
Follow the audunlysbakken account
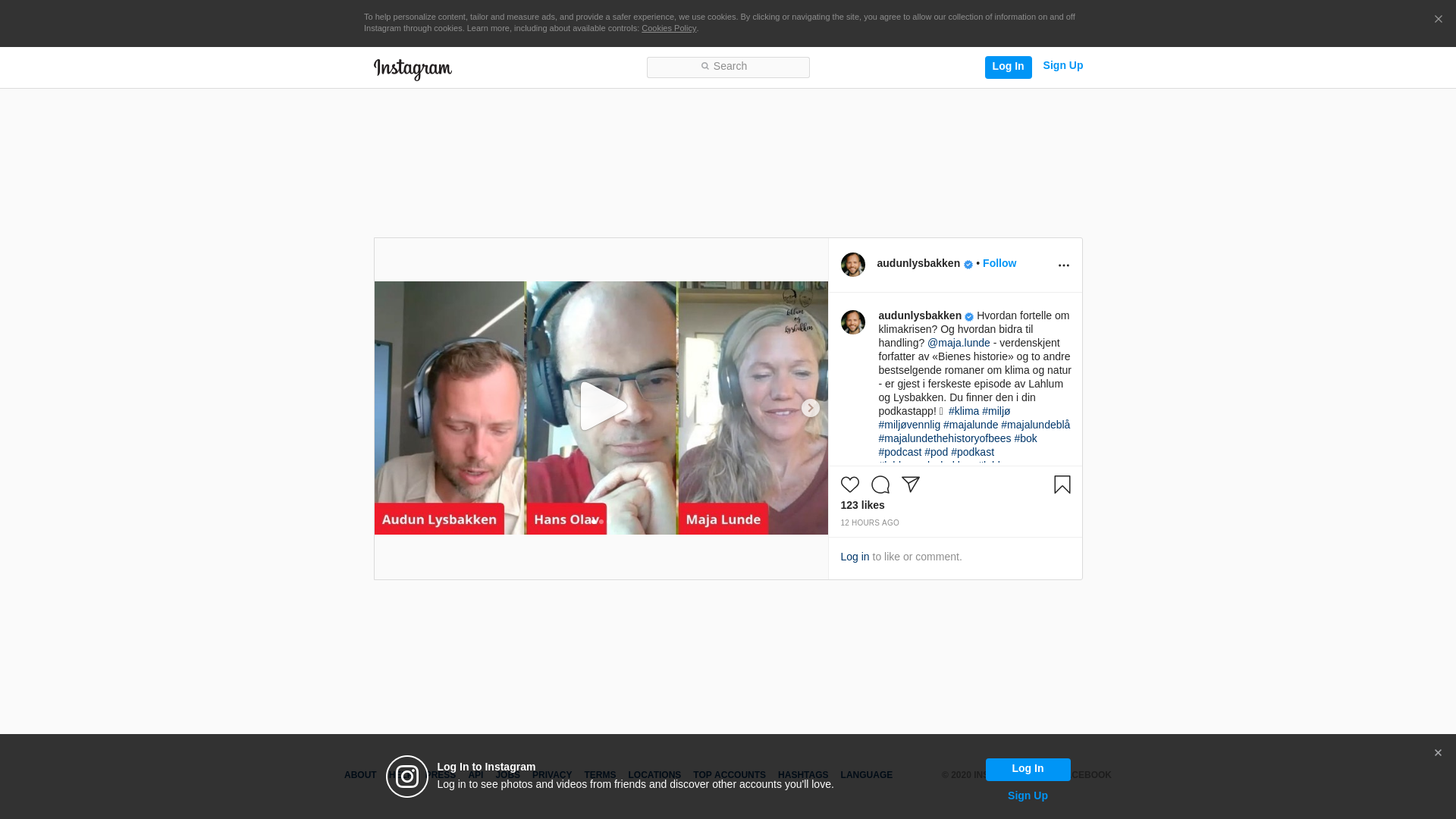[999, 263]
